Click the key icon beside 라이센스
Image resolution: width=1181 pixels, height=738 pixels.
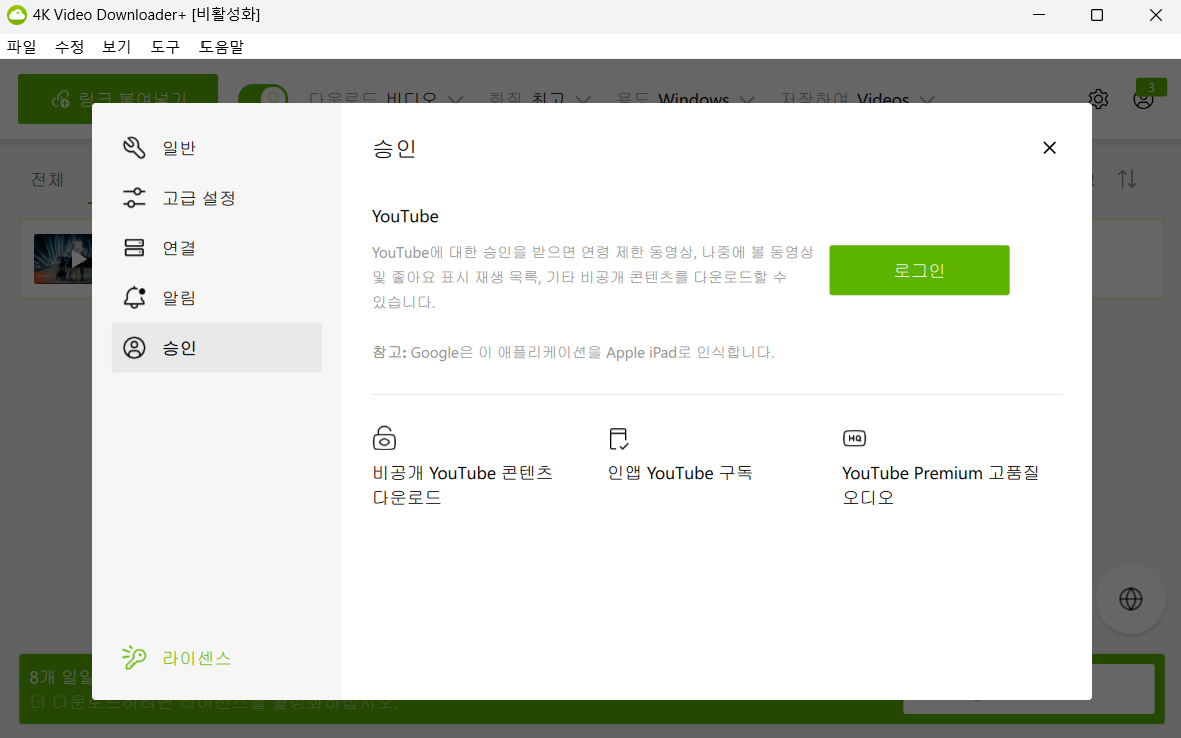[134, 657]
